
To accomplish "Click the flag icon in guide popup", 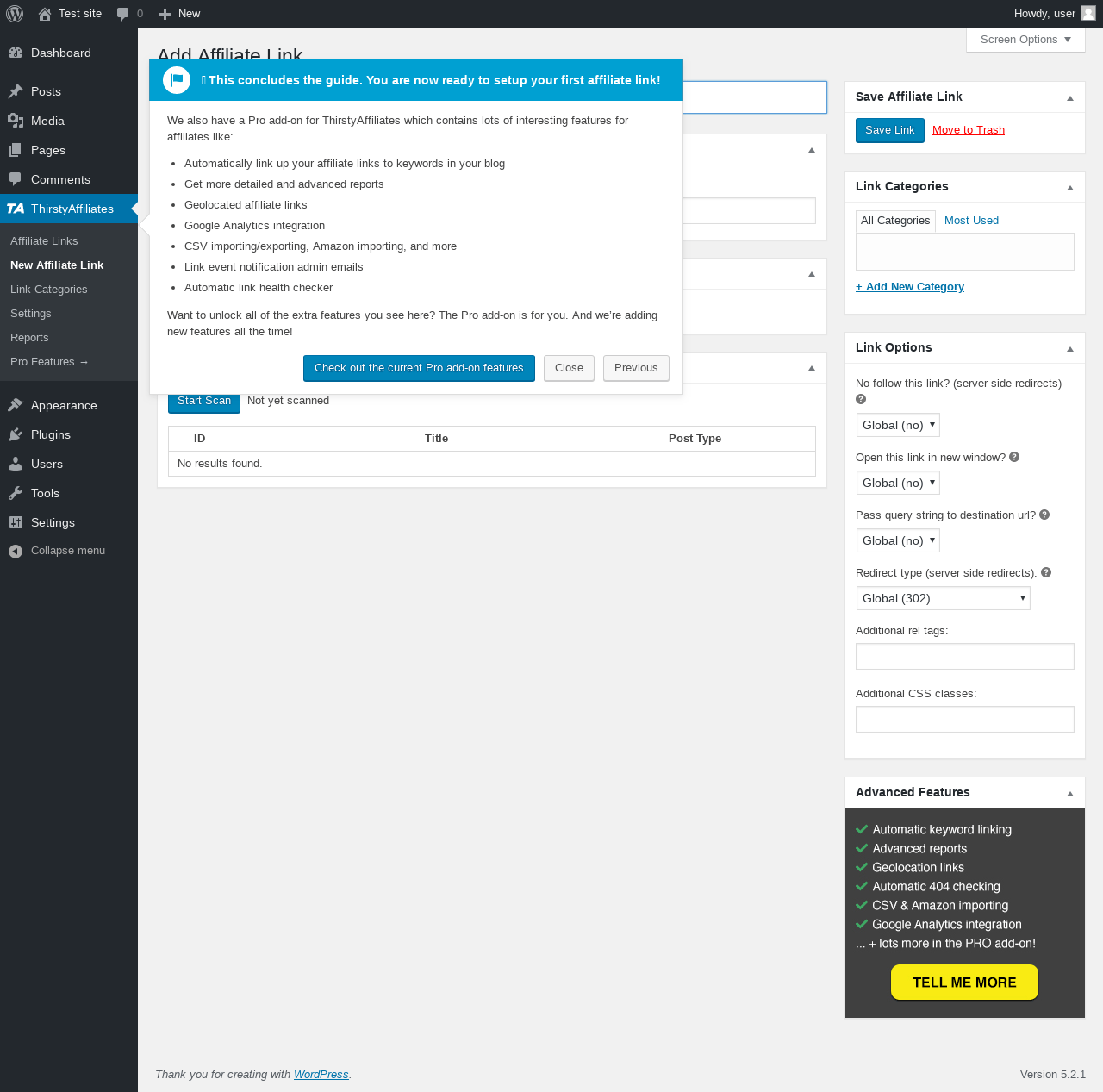I will [177, 80].
